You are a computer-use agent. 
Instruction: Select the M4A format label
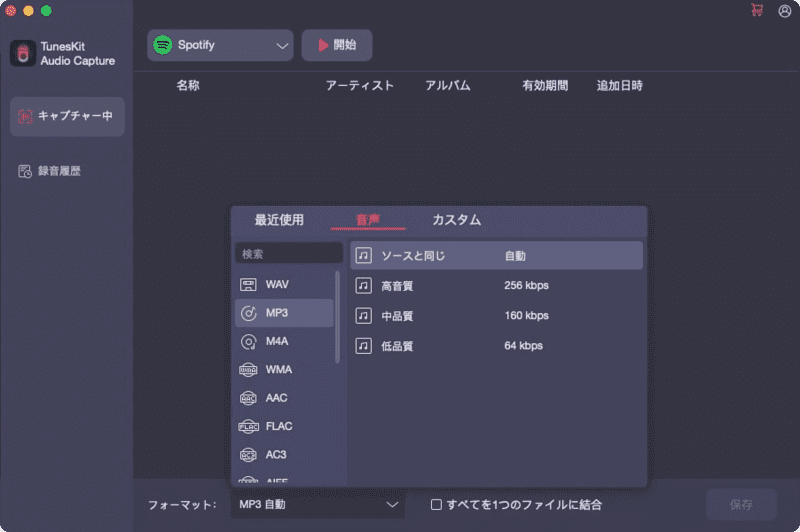point(277,342)
